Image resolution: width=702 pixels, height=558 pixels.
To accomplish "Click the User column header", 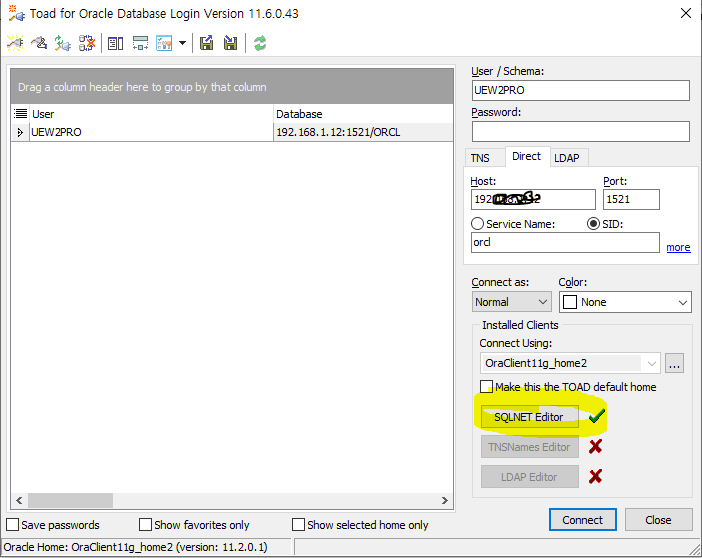I will [x=151, y=114].
